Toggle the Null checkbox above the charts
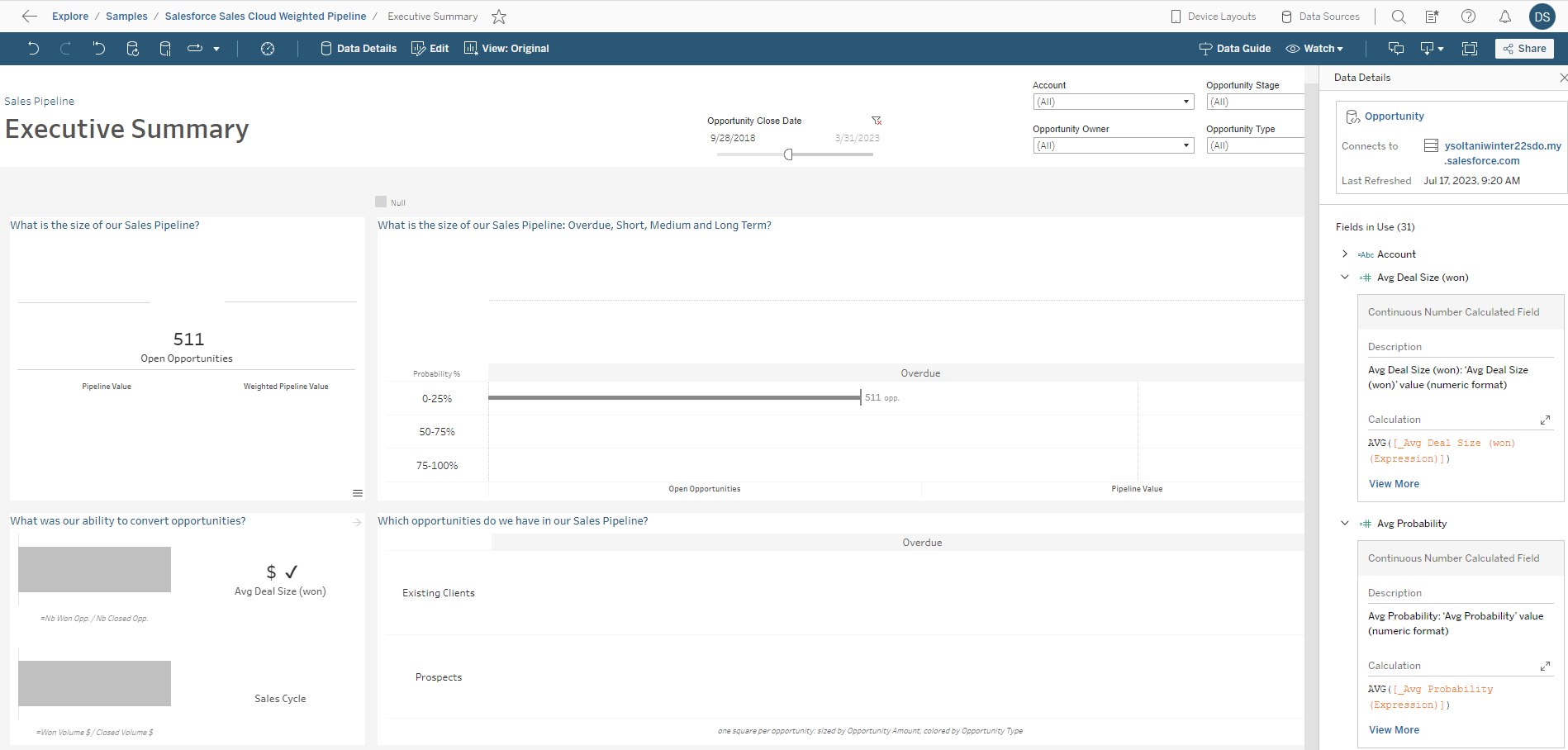 [x=382, y=202]
